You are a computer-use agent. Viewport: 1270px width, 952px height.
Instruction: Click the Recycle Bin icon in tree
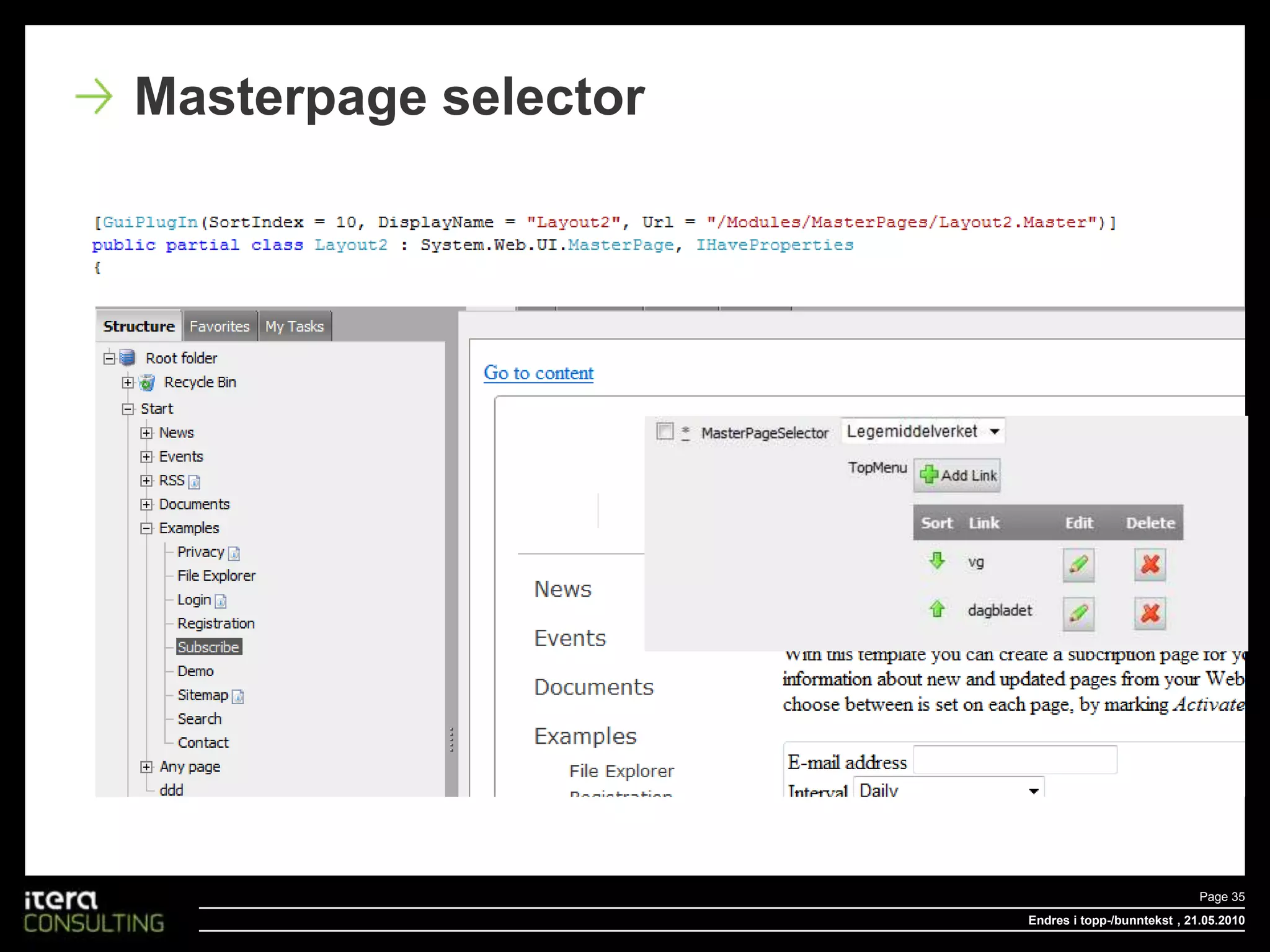click(147, 382)
